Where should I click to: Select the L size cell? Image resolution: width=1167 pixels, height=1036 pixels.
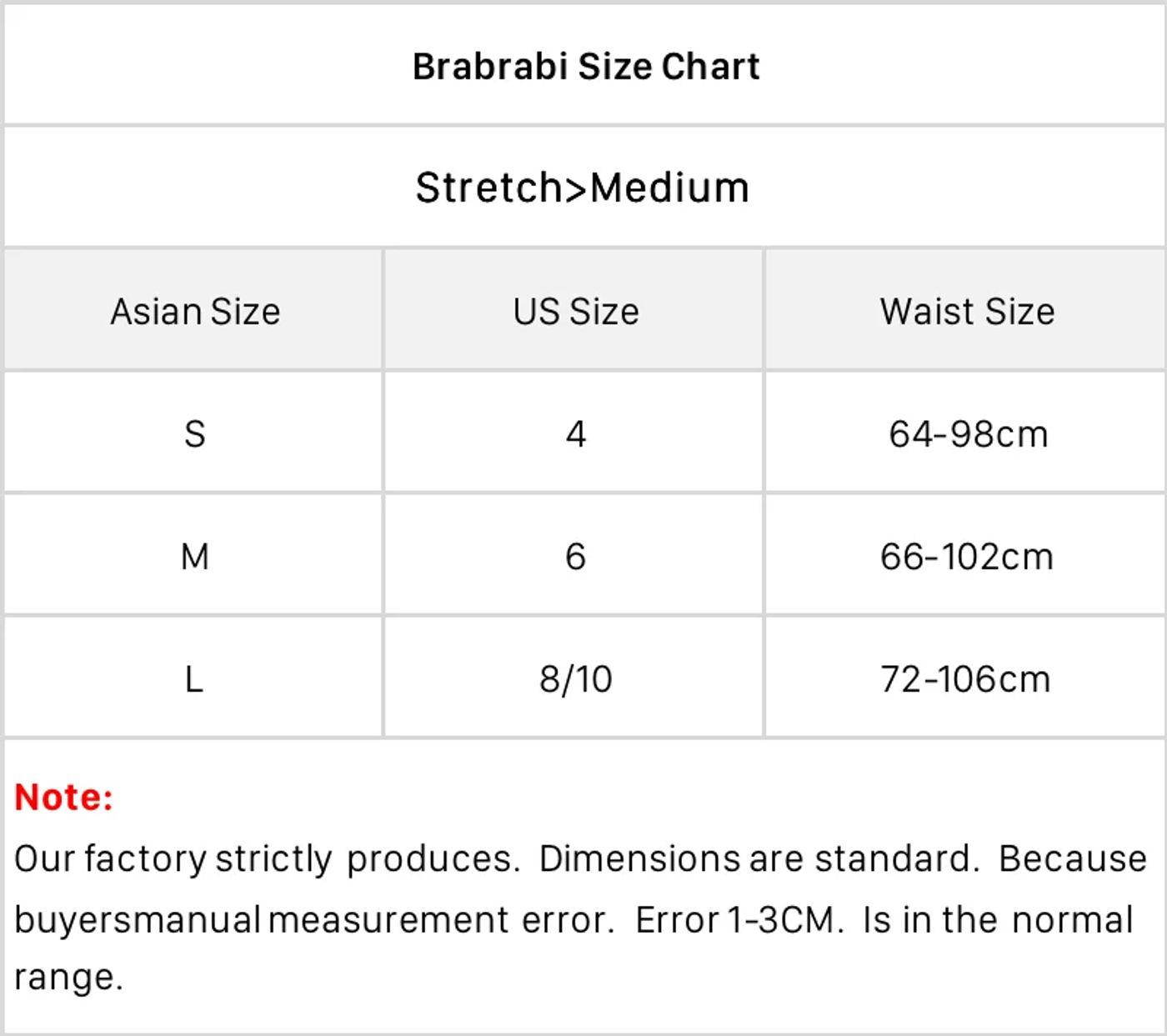click(193, 679)
